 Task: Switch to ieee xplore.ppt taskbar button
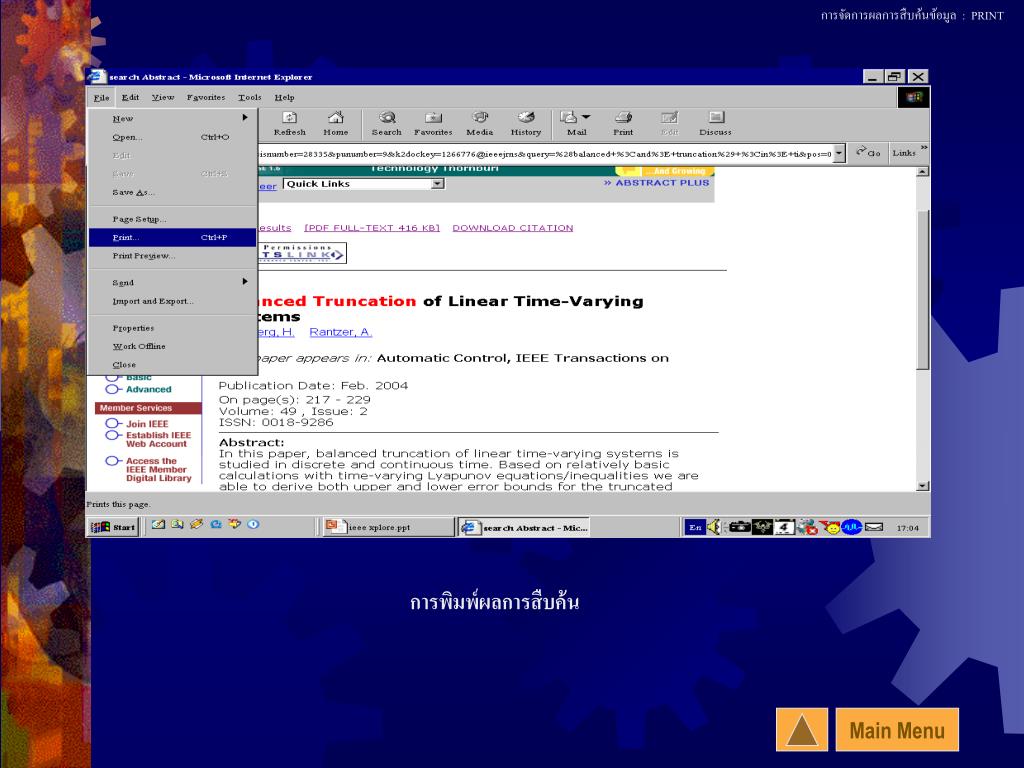[388, 527]
